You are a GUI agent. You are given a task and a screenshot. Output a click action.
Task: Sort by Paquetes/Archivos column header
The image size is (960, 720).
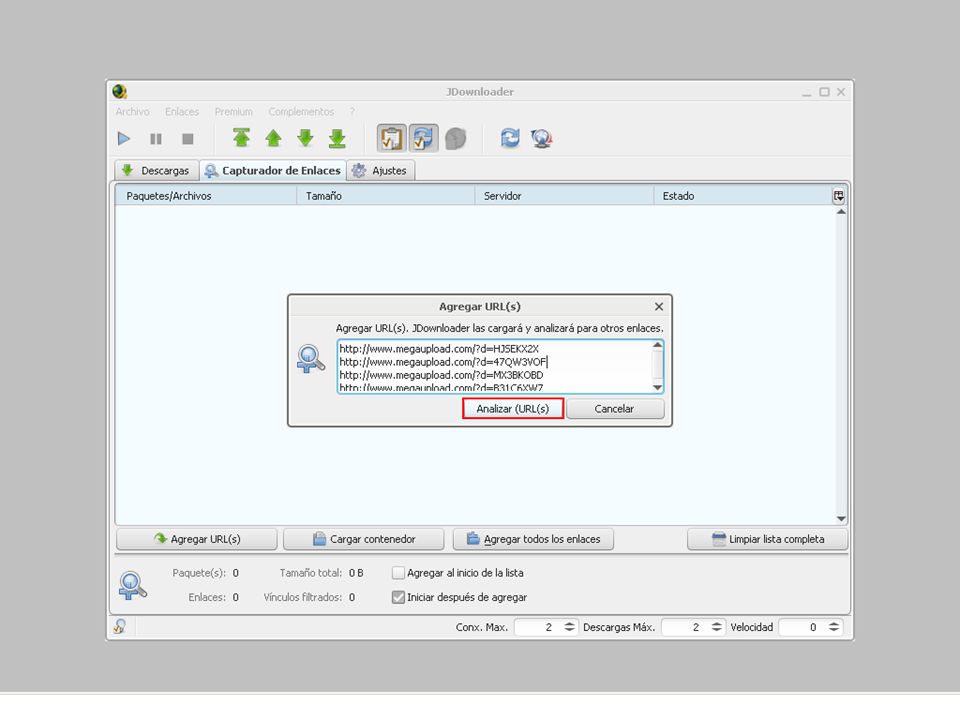coord(206,196)
